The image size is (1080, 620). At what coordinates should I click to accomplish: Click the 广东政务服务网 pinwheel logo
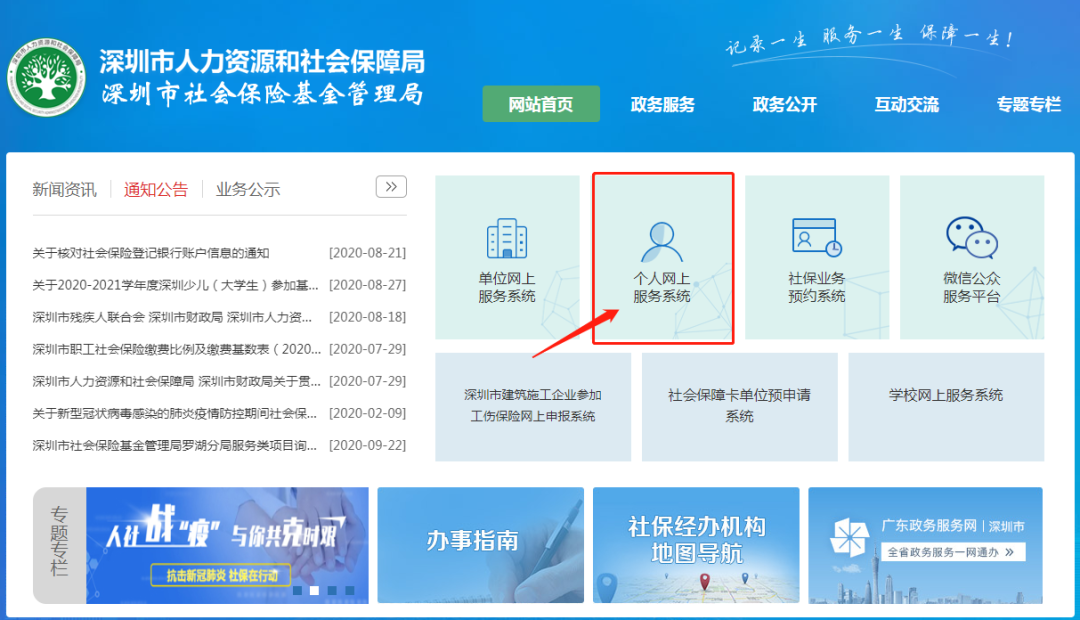[x=852, y=541]
